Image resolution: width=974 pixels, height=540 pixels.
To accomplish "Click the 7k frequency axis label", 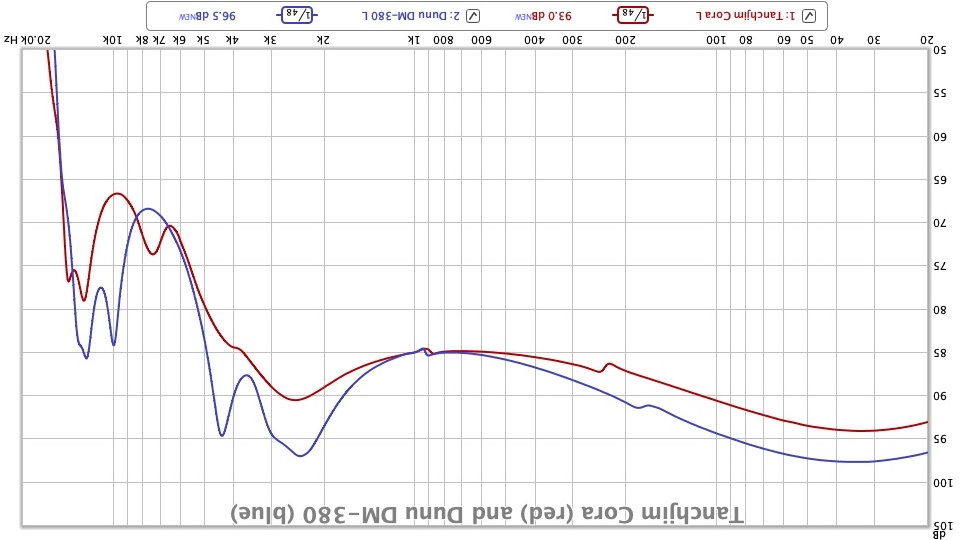I will coord(159,40).
